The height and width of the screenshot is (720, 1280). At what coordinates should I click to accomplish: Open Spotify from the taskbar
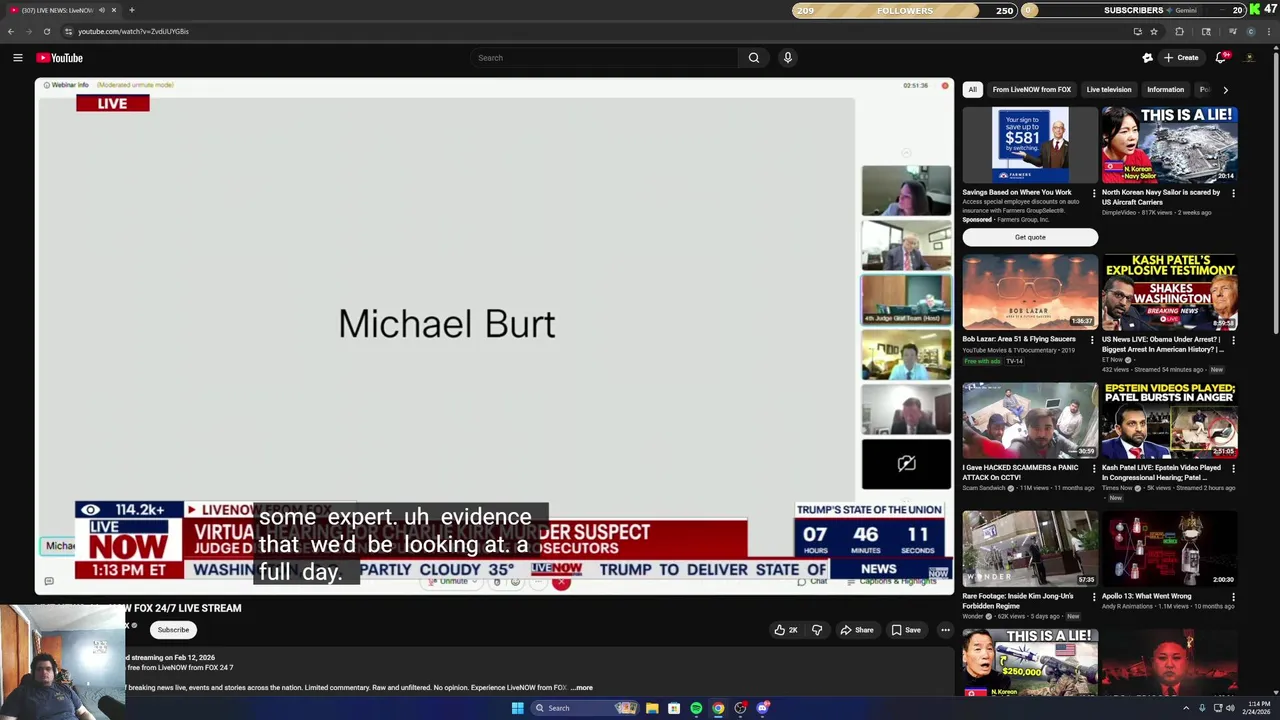[x=696, y=708]
